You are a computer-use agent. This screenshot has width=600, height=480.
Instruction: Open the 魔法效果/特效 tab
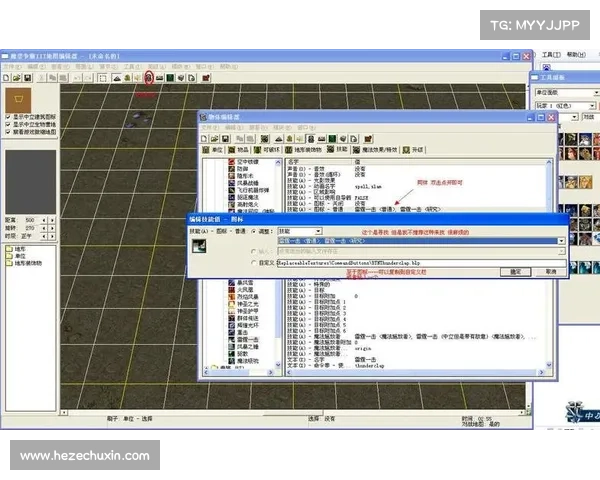[374, 149]
